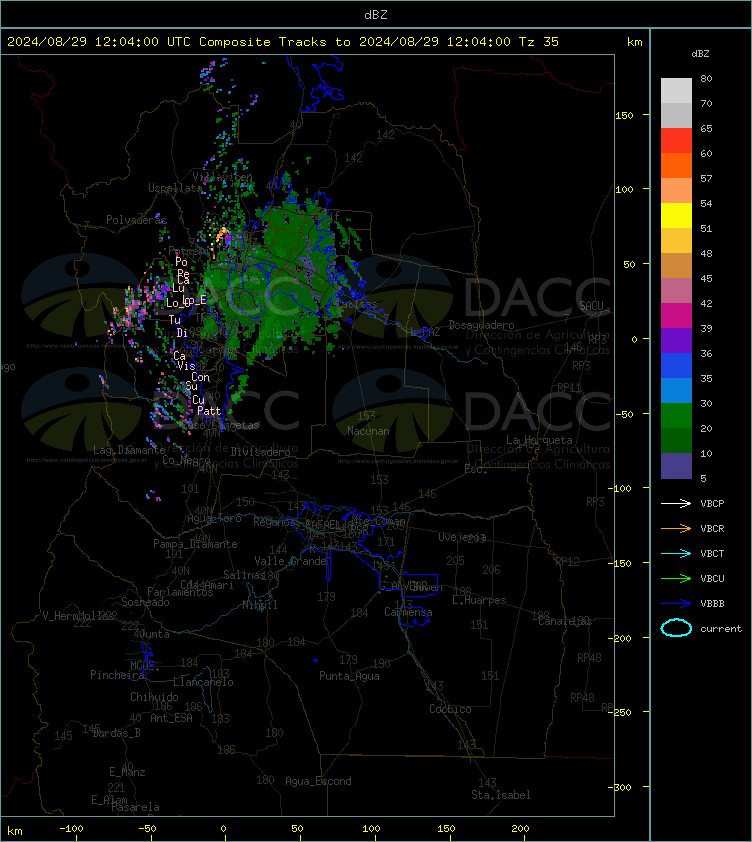Click the 'km' unit label at bottom left

click(15, 831)
